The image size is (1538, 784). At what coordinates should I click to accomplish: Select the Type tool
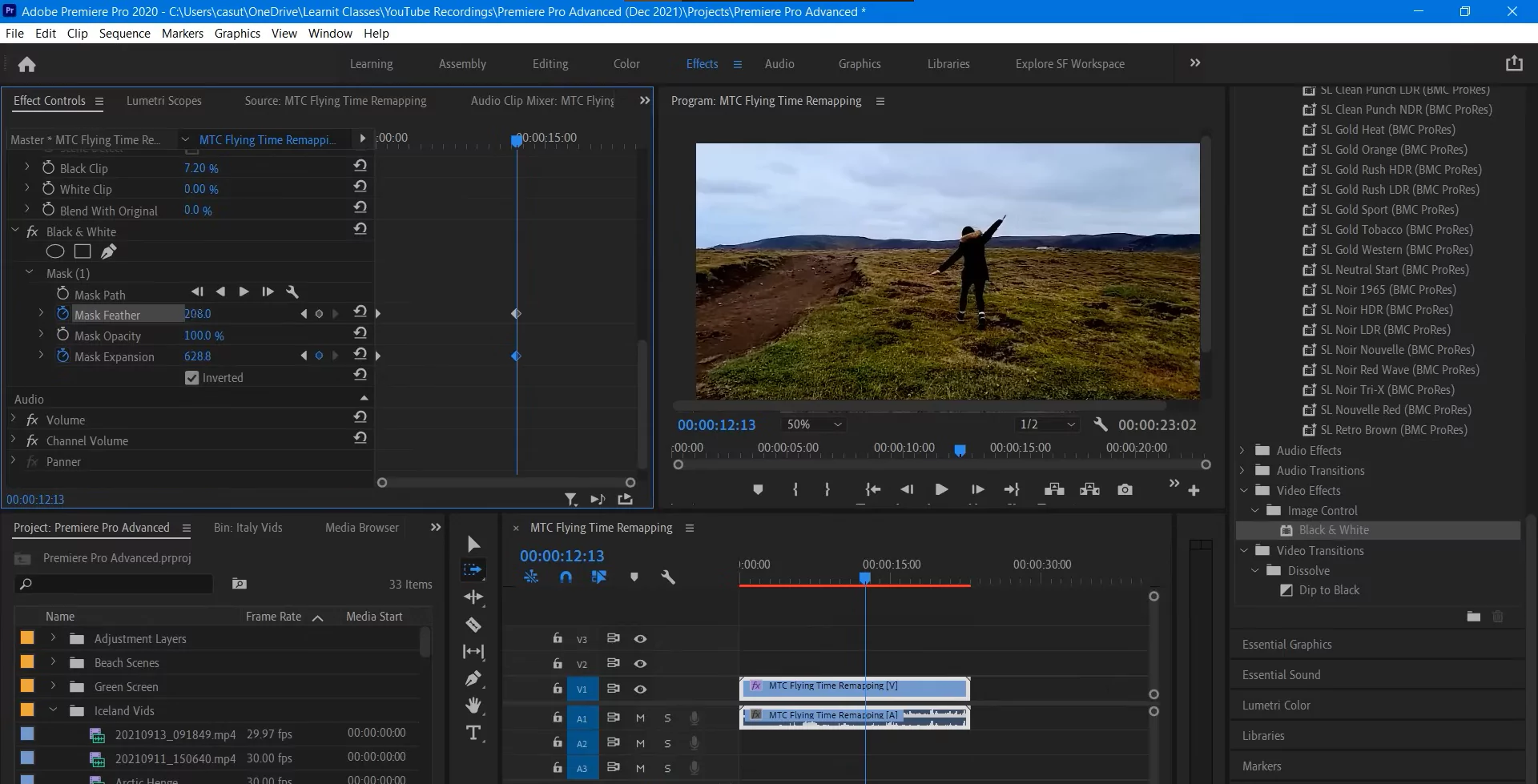[x=473, y=733]
